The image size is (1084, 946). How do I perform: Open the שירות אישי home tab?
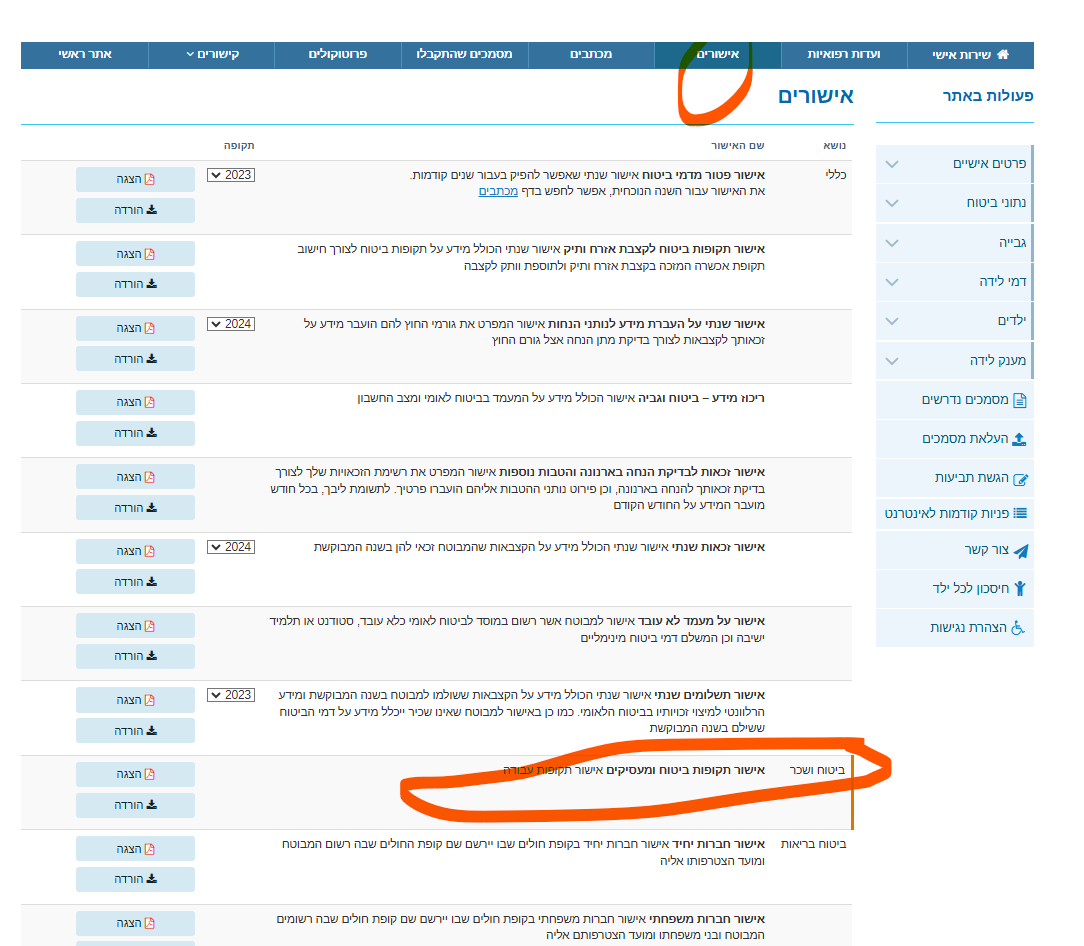(970, 55)
